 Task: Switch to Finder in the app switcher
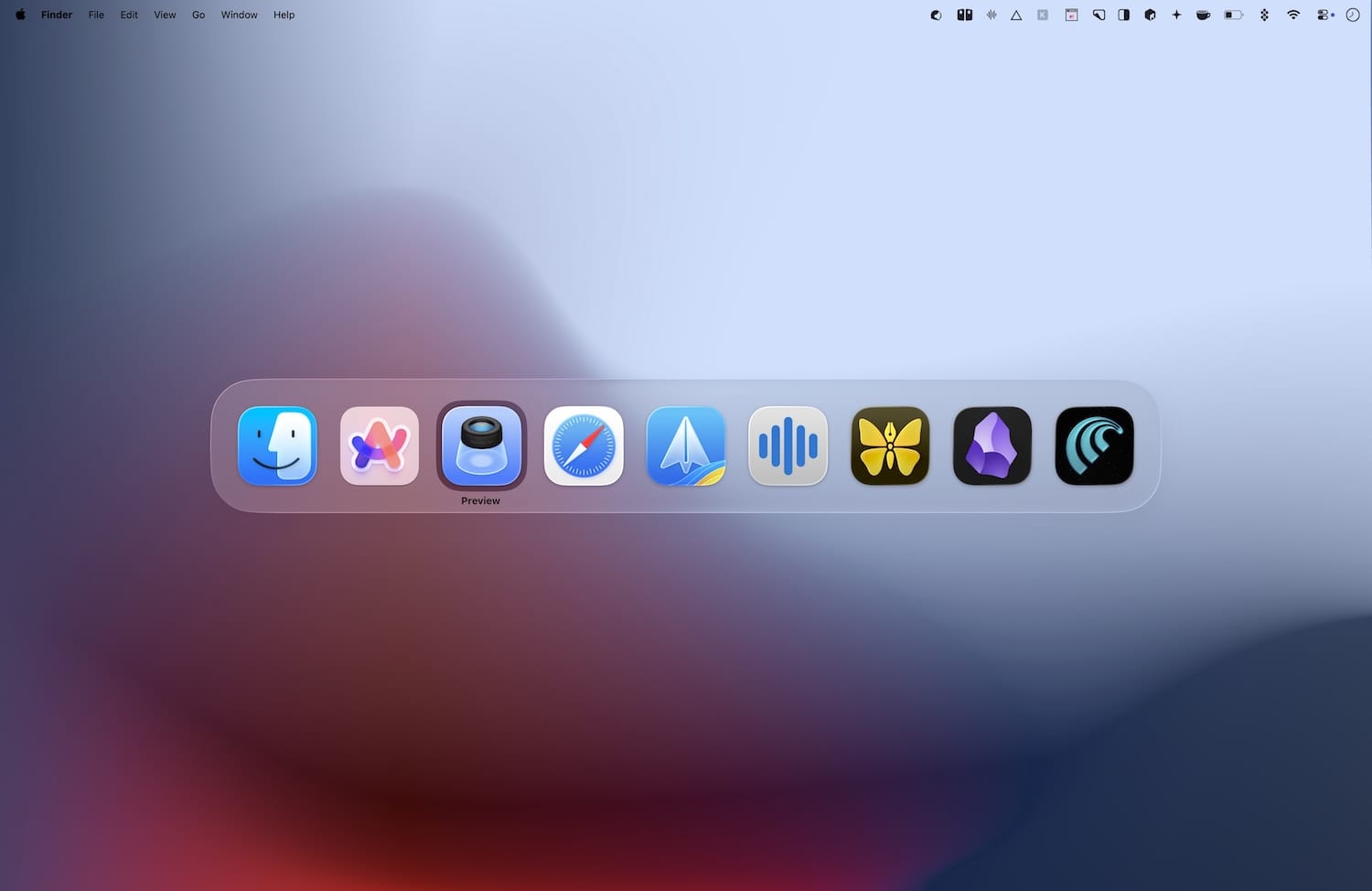277,445
